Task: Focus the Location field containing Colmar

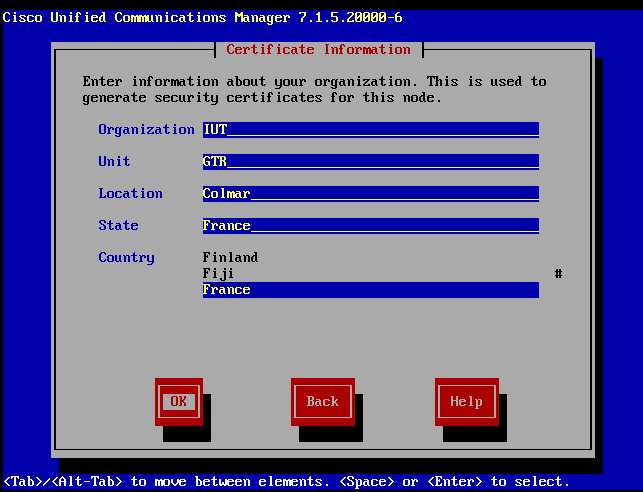Action: point(371,194)
